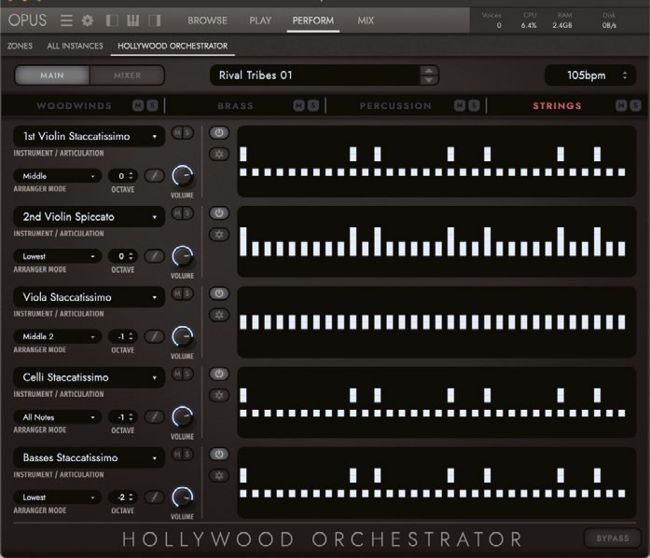Step the Rival Tribes 01 preset selector
This screenshot has width=650, height=558.
429,75
